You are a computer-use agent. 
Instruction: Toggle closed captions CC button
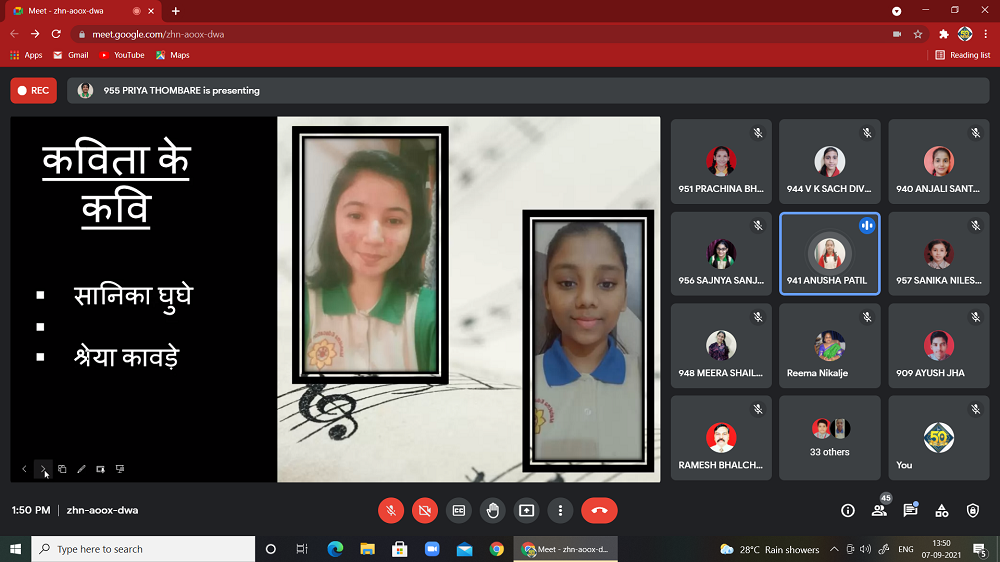pyautogui.click(x=459, y=510)
